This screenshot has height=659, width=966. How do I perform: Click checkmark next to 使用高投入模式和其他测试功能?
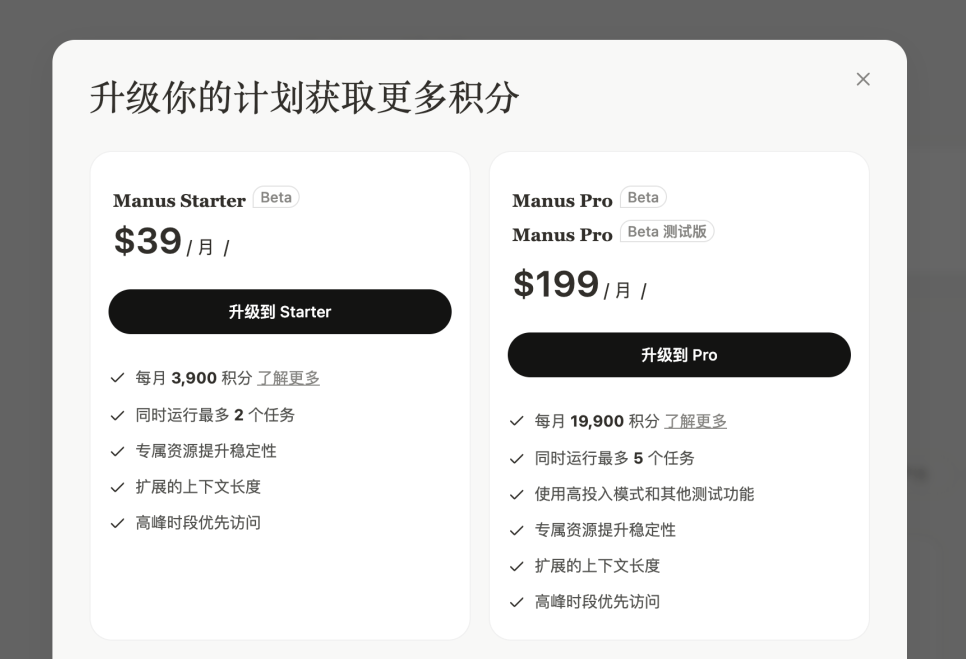[516, 494]
